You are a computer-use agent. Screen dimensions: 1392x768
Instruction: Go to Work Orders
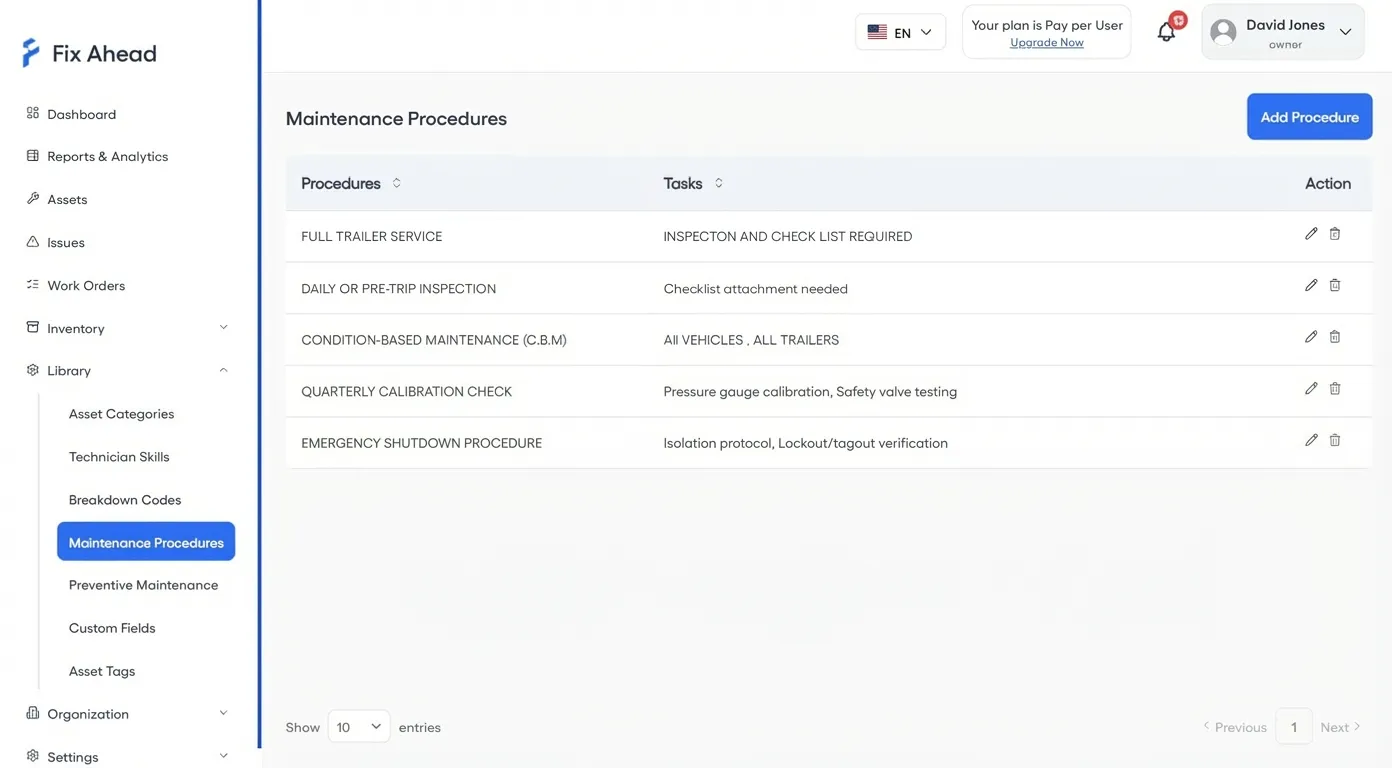point(86,284)
